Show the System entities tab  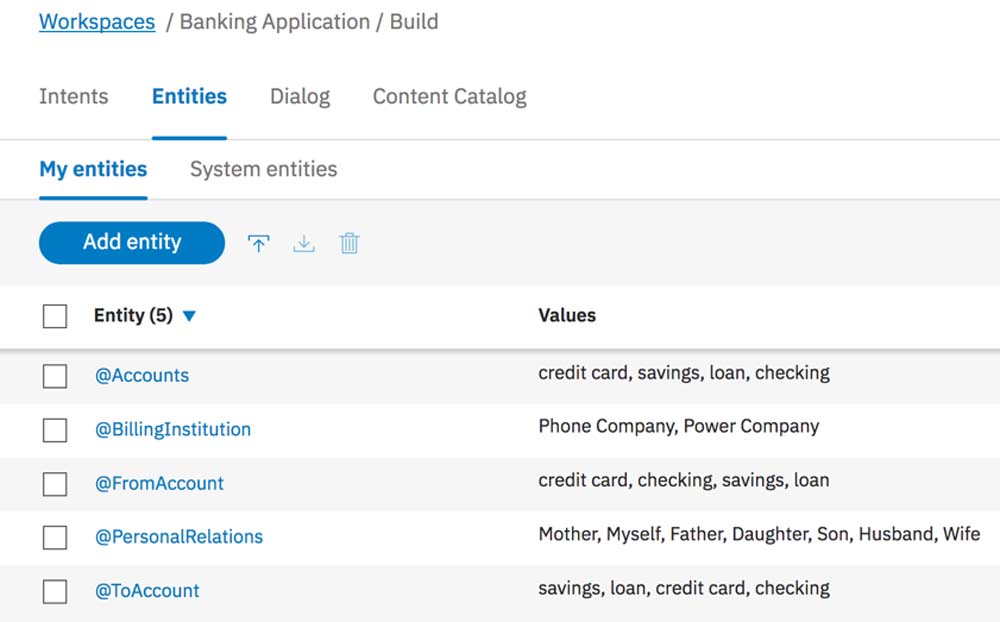[x=263, y=169]
